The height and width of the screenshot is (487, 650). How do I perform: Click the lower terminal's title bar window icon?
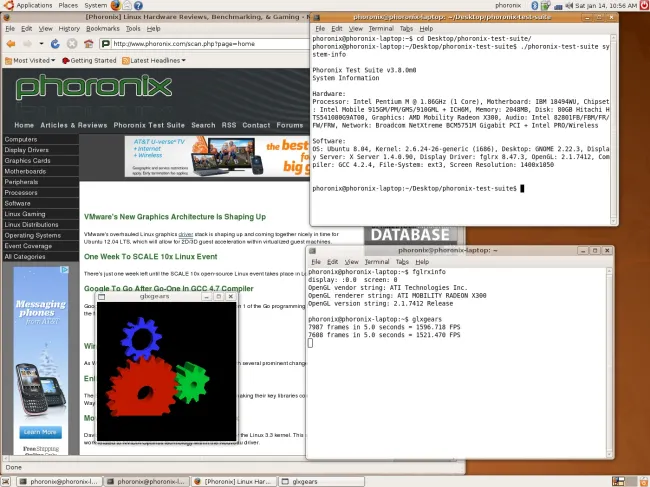(x=313, y=251)
